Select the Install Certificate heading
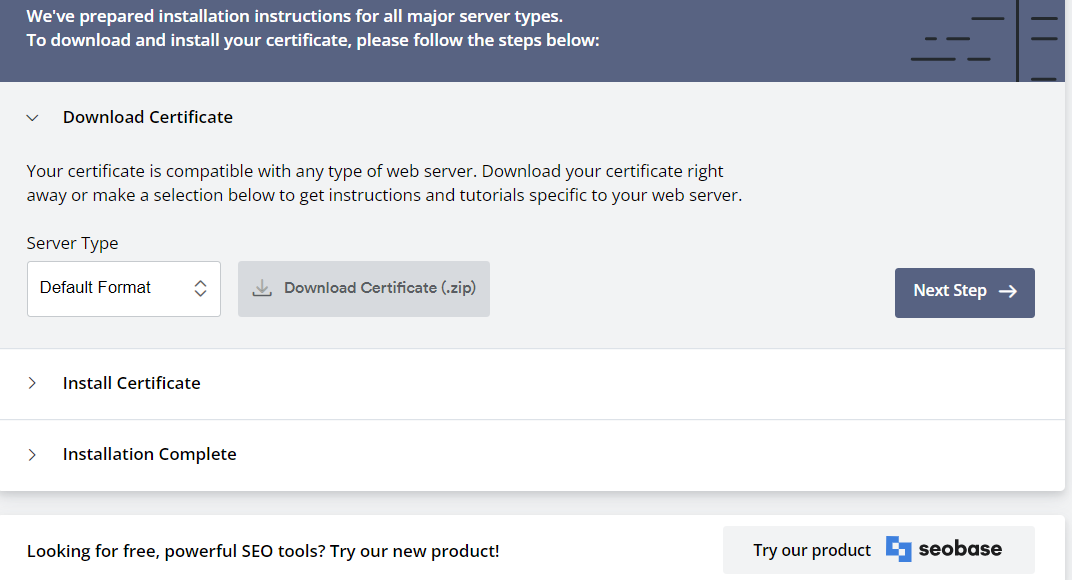This screenshot has width=1072, height=580. point(131,383)
